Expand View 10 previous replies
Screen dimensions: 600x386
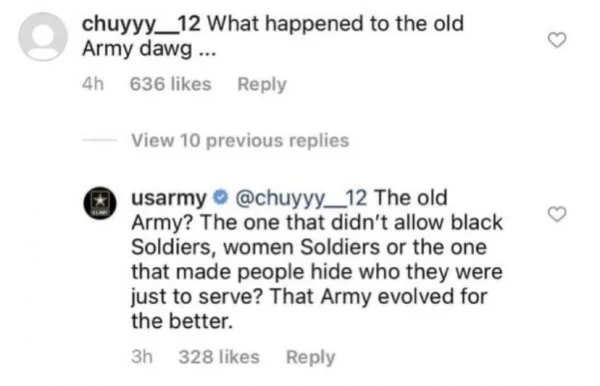[x=240, y=140]
